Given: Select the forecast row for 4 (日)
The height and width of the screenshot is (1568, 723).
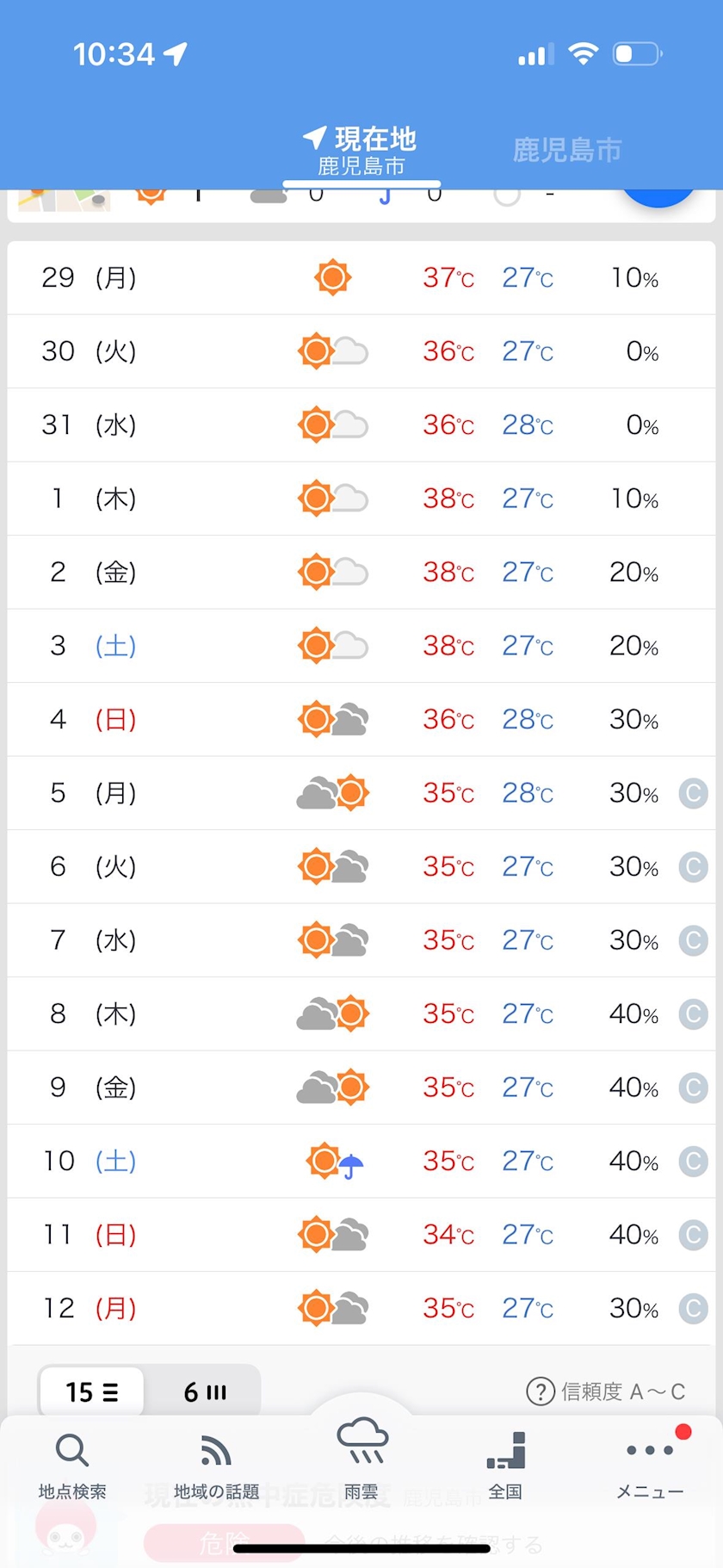Looking at the screenshot, I should click(x=361, y=720).
